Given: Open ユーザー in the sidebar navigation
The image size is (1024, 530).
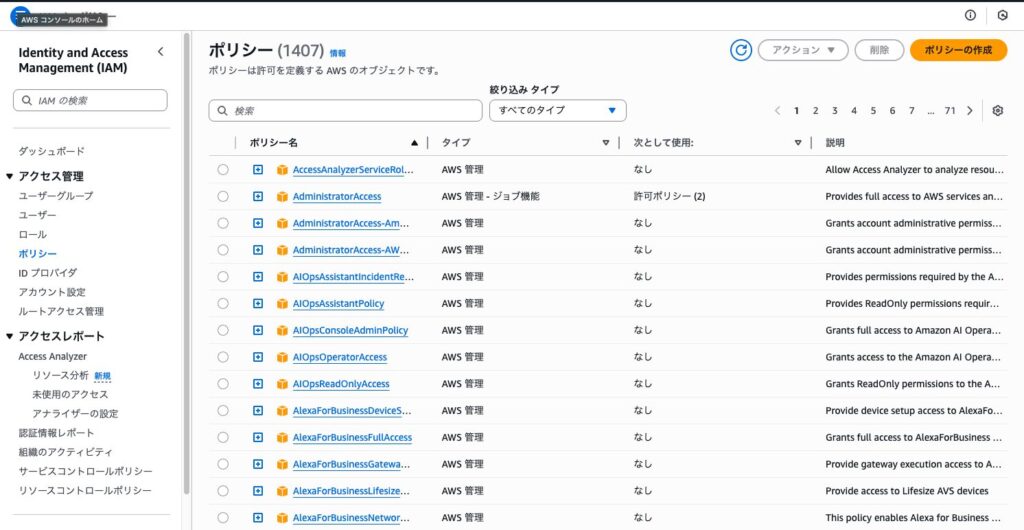Looking at the screenshot, I should (37, 215).
